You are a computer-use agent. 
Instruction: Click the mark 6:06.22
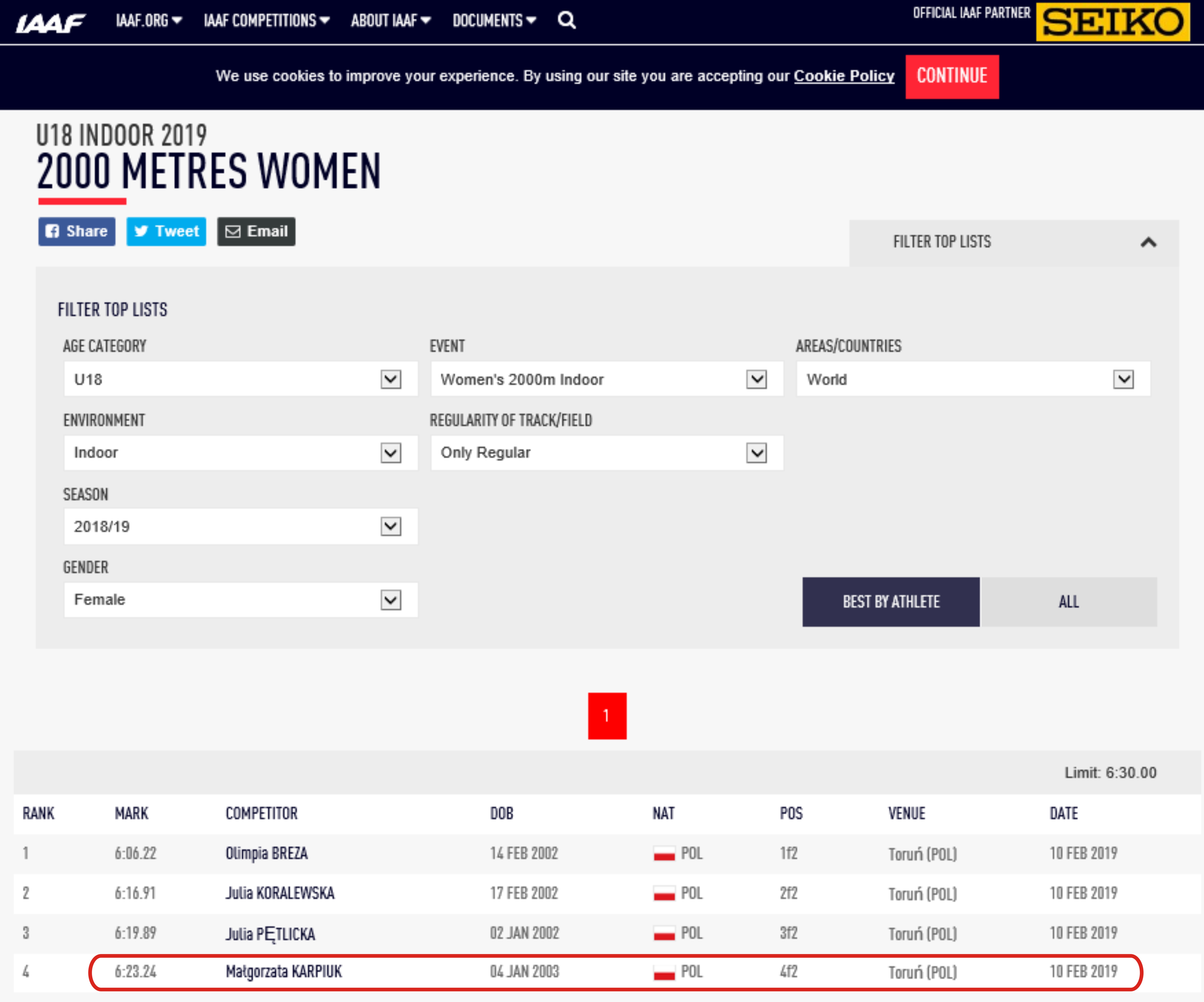click(x=135, y=853)
